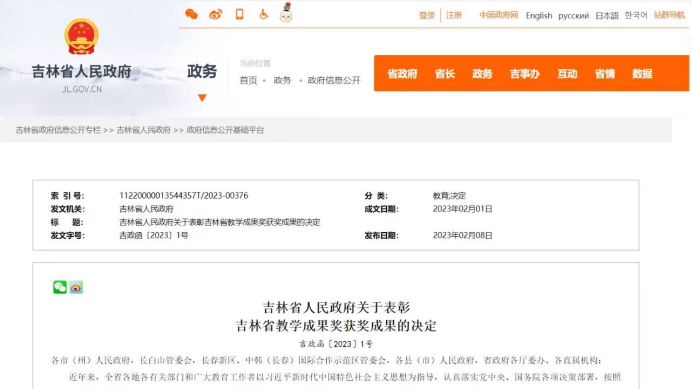Click centered 吉政函〔2023〕1号 under headline

pos(336,344)
